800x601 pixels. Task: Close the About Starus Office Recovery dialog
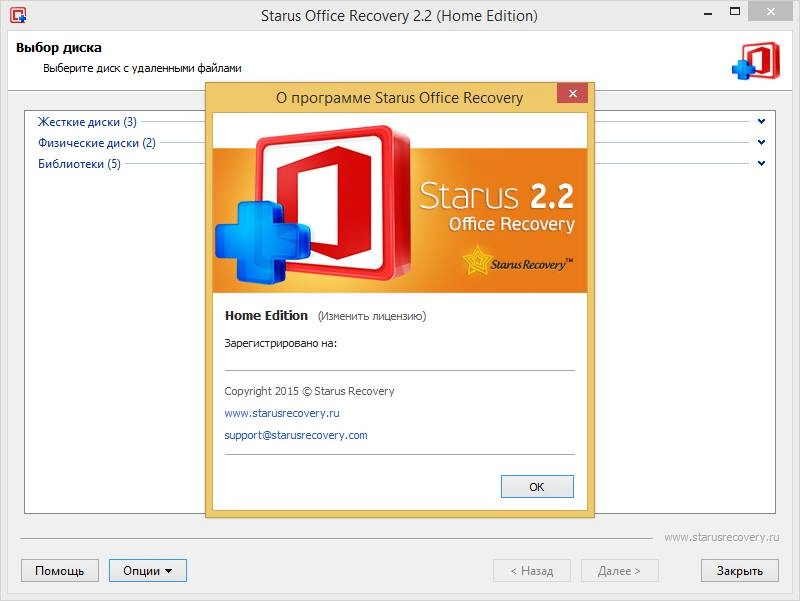(x=572, y=93)
